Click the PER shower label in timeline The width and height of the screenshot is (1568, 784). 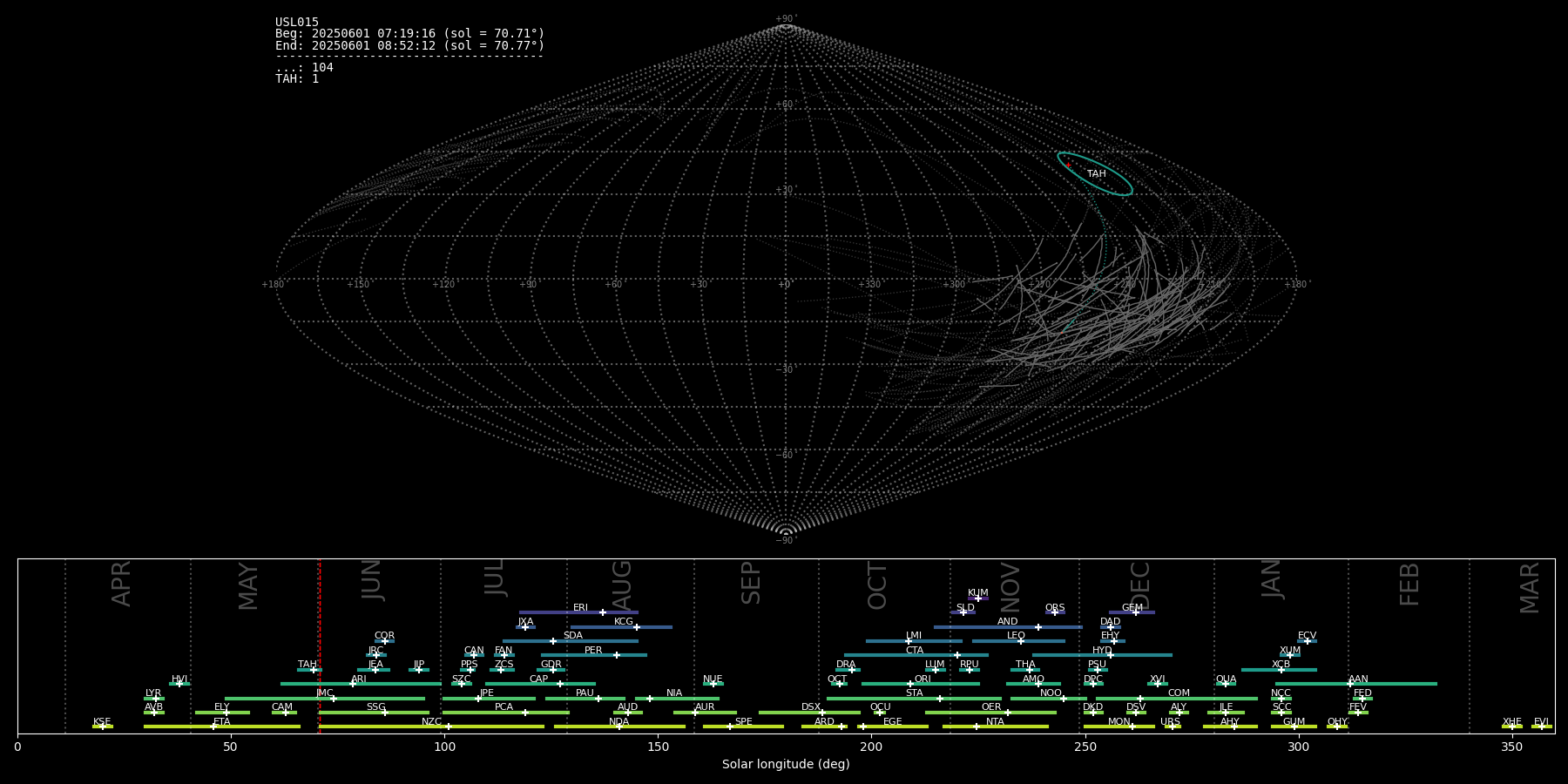pos(593,651)
